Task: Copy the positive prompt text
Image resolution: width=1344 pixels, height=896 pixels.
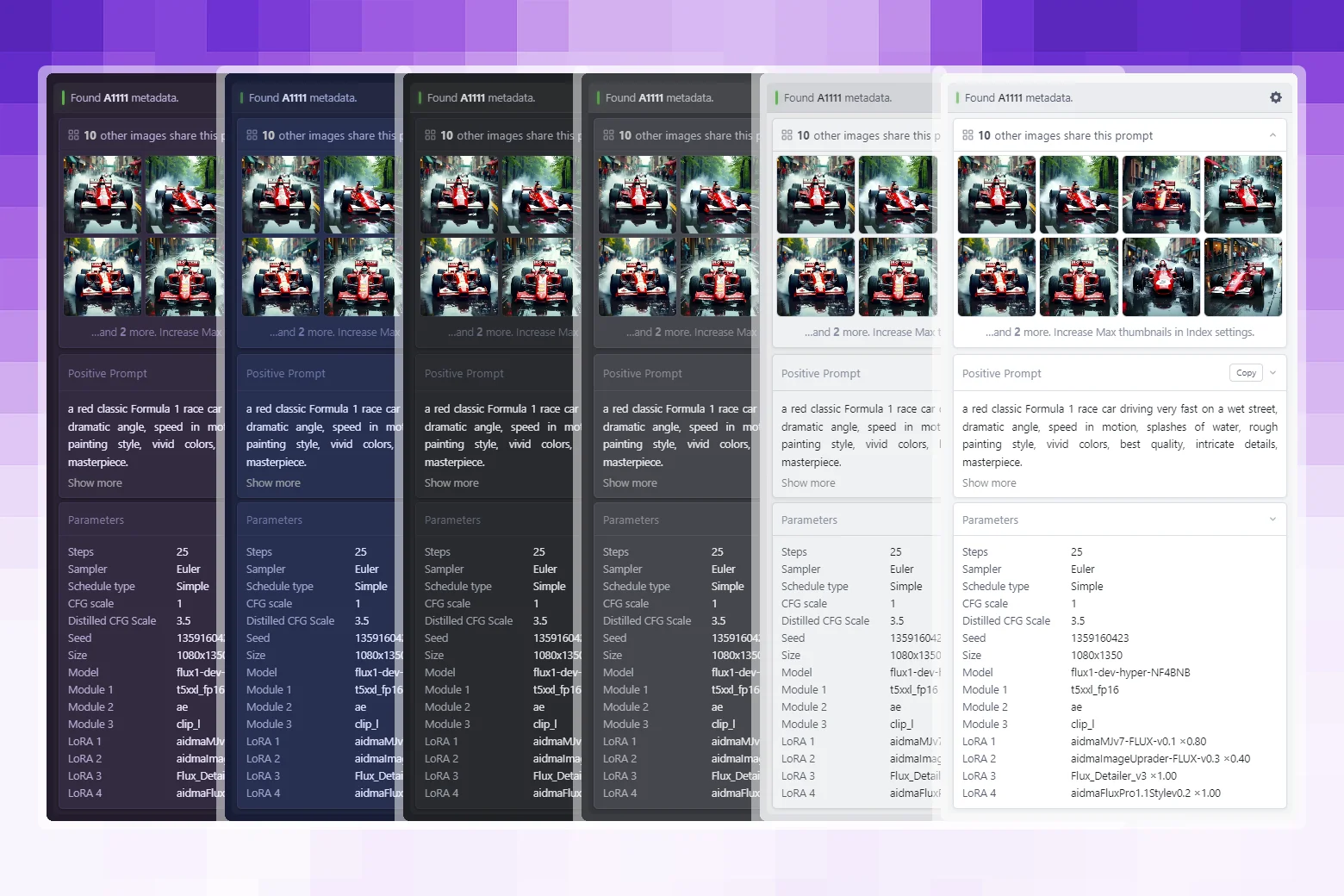Action: [1245, 373]
